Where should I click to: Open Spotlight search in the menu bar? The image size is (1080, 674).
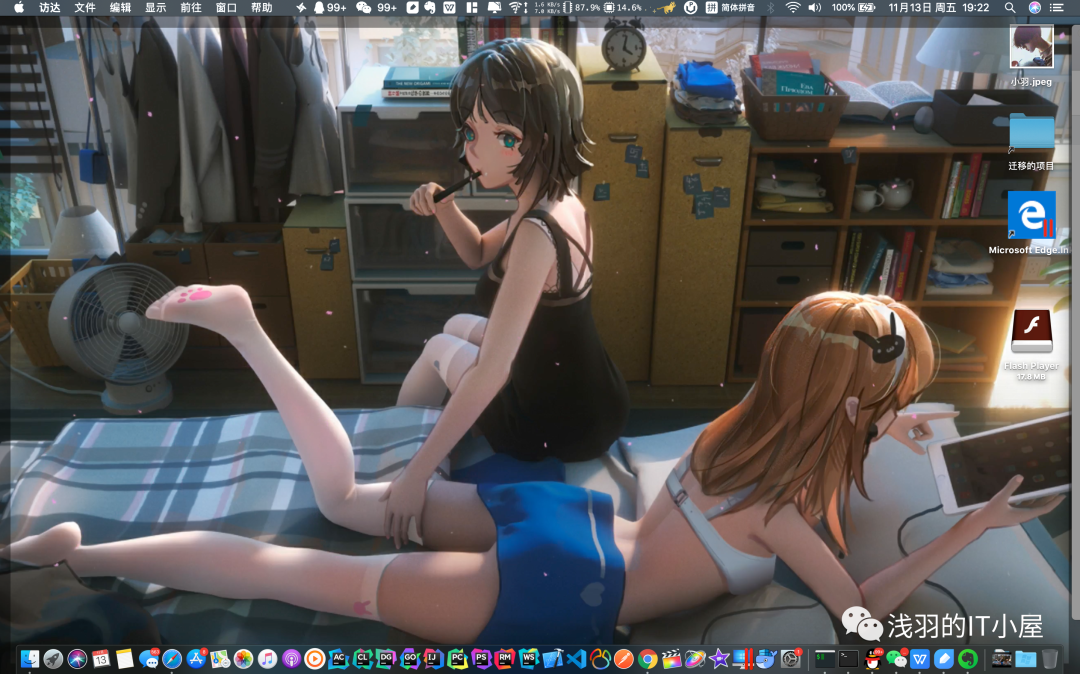coord(1010,8)
